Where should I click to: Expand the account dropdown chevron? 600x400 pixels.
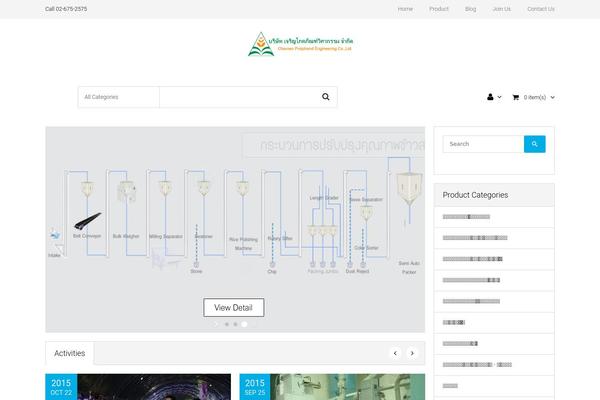499,97
